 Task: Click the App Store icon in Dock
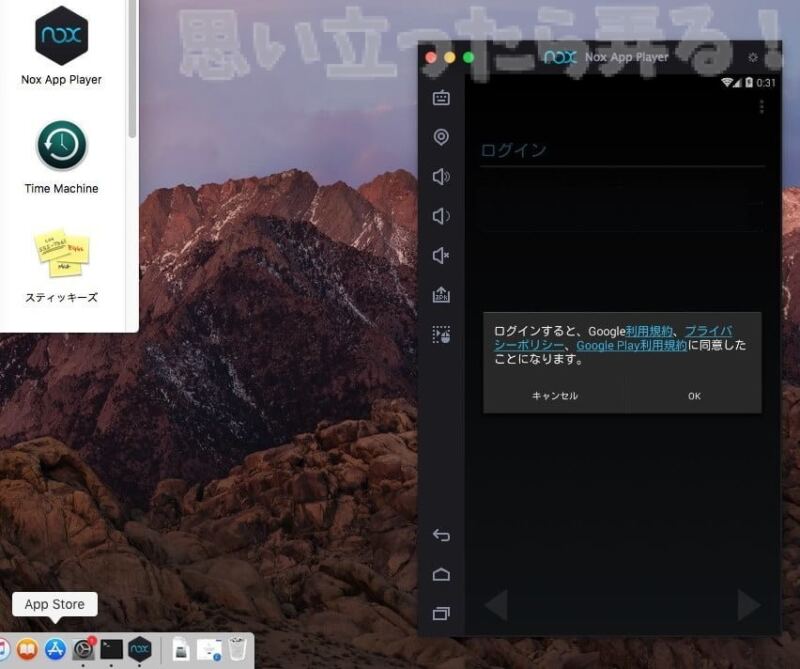55,649
